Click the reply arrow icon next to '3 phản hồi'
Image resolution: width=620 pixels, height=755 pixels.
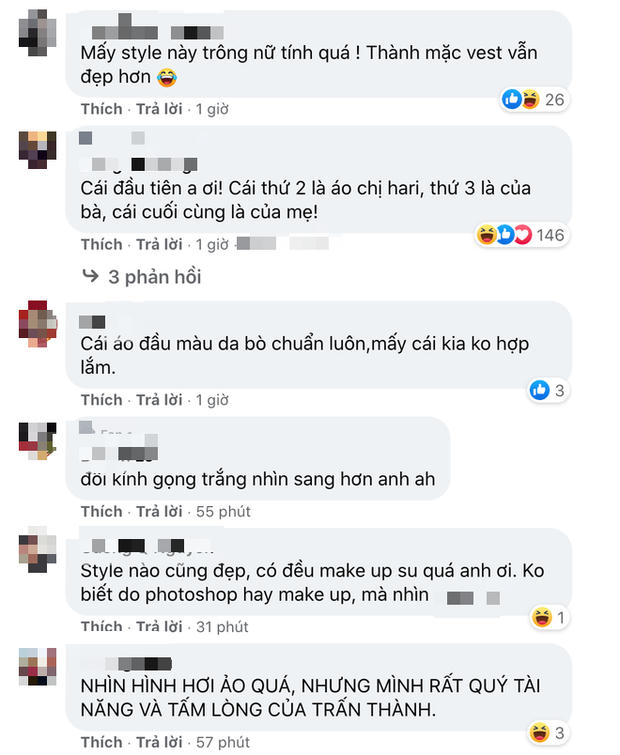[90, 276]
